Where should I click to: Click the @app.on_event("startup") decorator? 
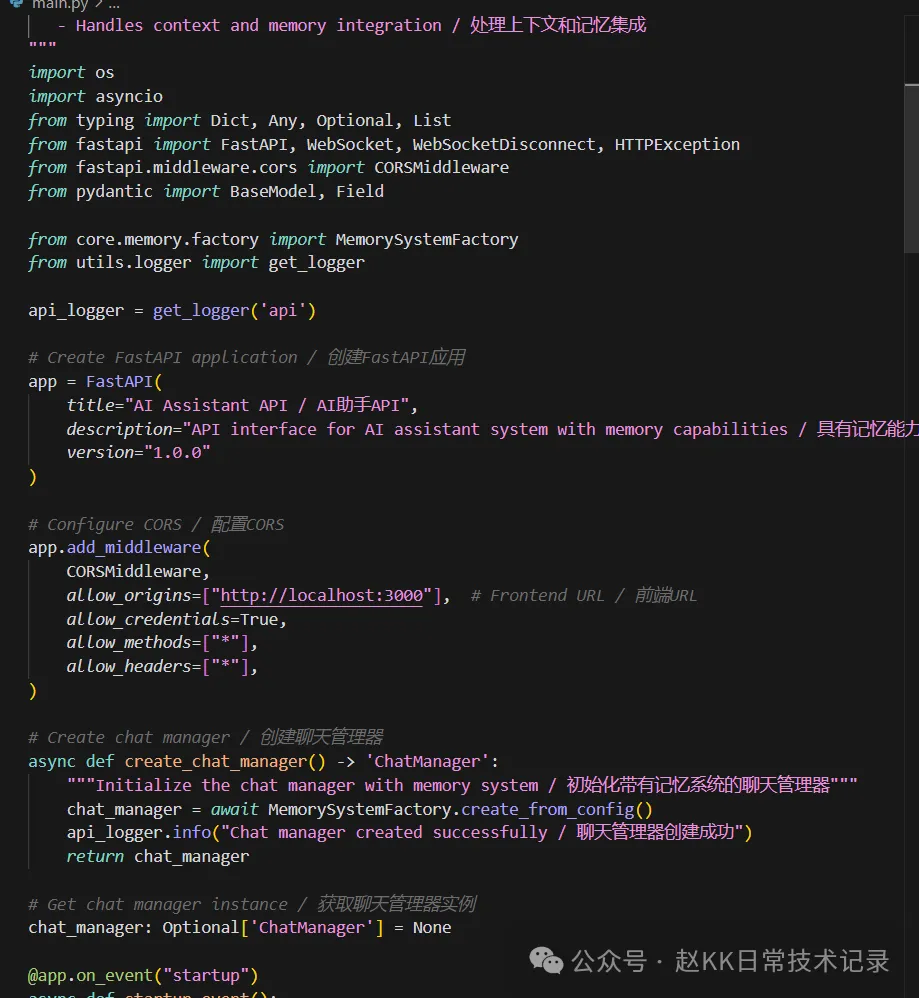[143, 976]
